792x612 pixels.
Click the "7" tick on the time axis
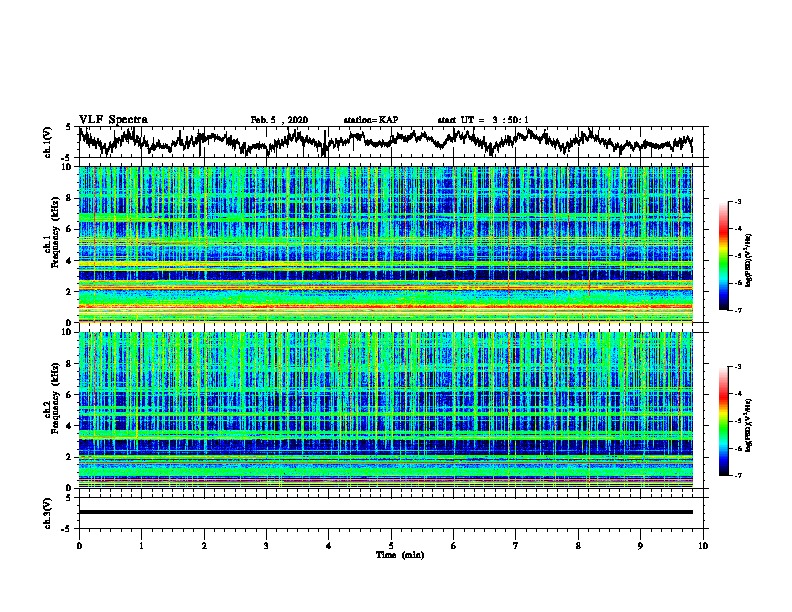click(x=516, y=546)
